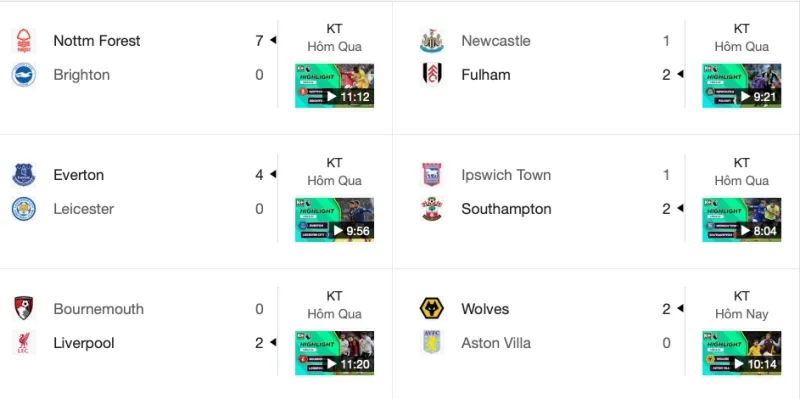Image resolution: width=800 pixels, height=399 pixels.
Task: Click the Liverpool club crest
Action: pos(23,343)
